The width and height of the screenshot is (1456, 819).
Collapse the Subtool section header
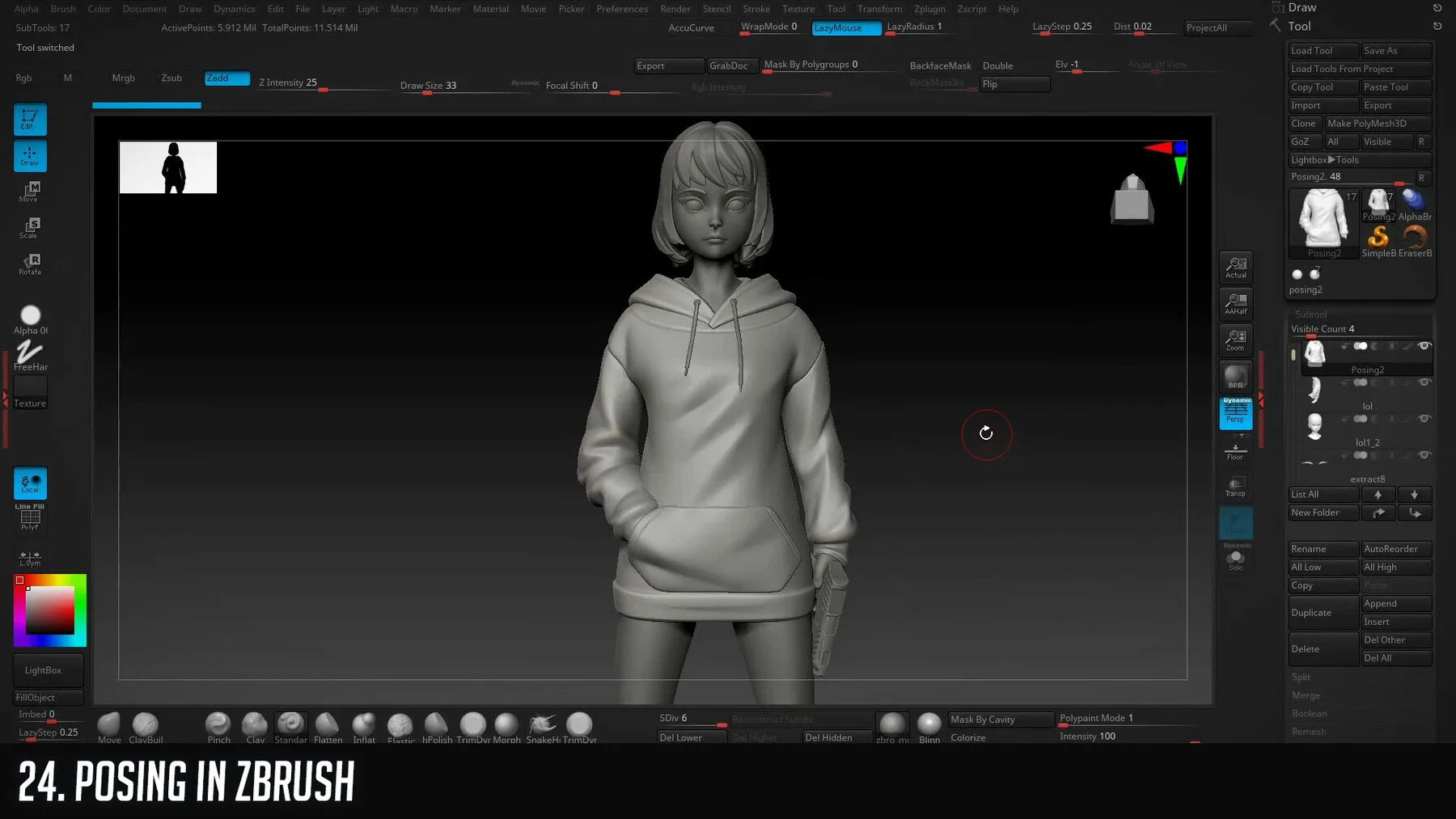[1310, 315]
